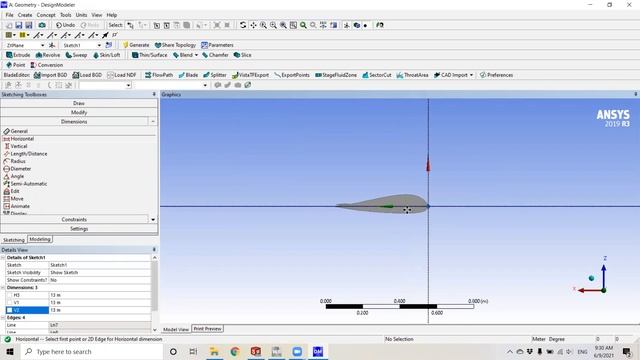
Task: Open the Sketch1 sketch dropdown
Action: pos(99,45)
